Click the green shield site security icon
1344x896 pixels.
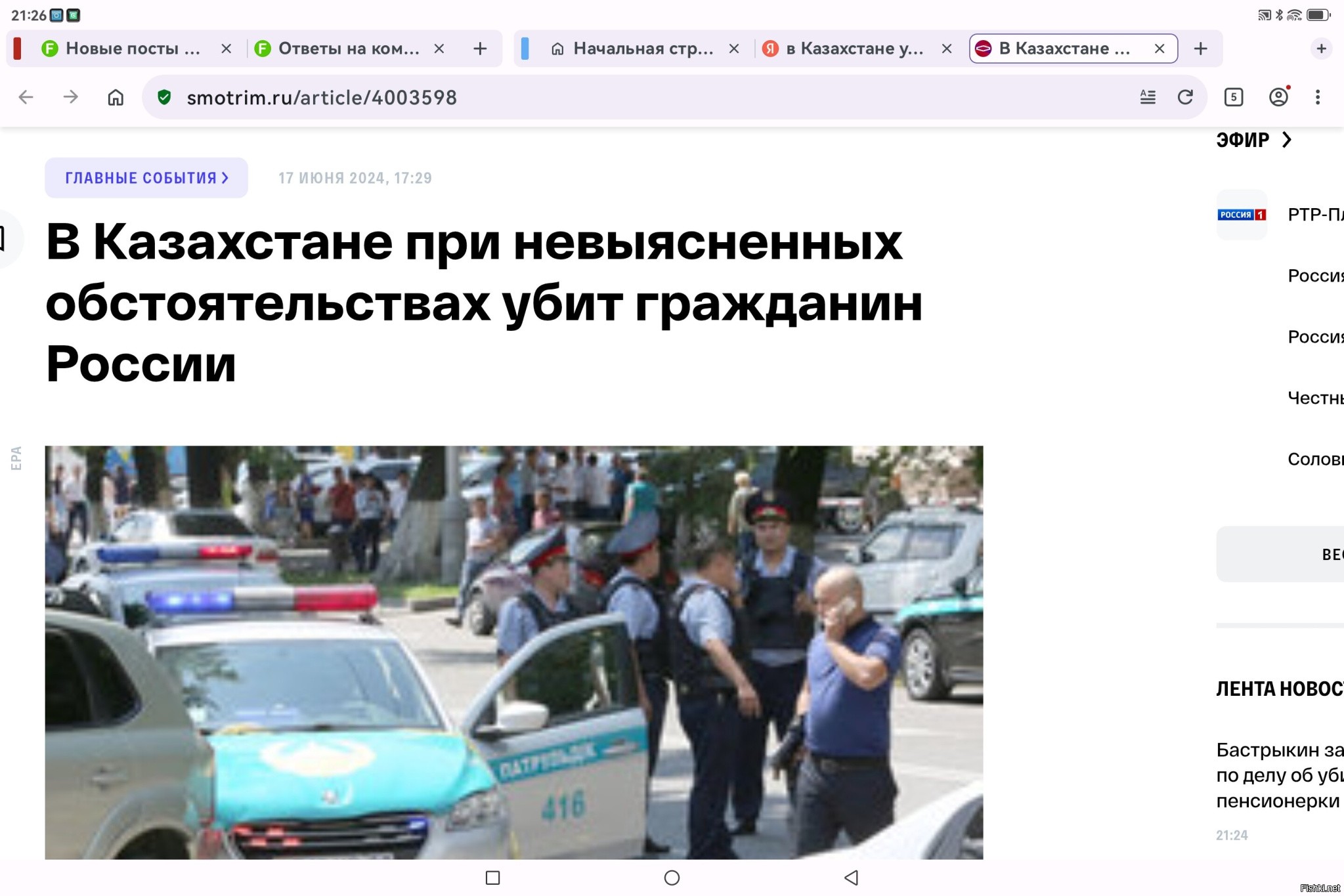[164, 97]
